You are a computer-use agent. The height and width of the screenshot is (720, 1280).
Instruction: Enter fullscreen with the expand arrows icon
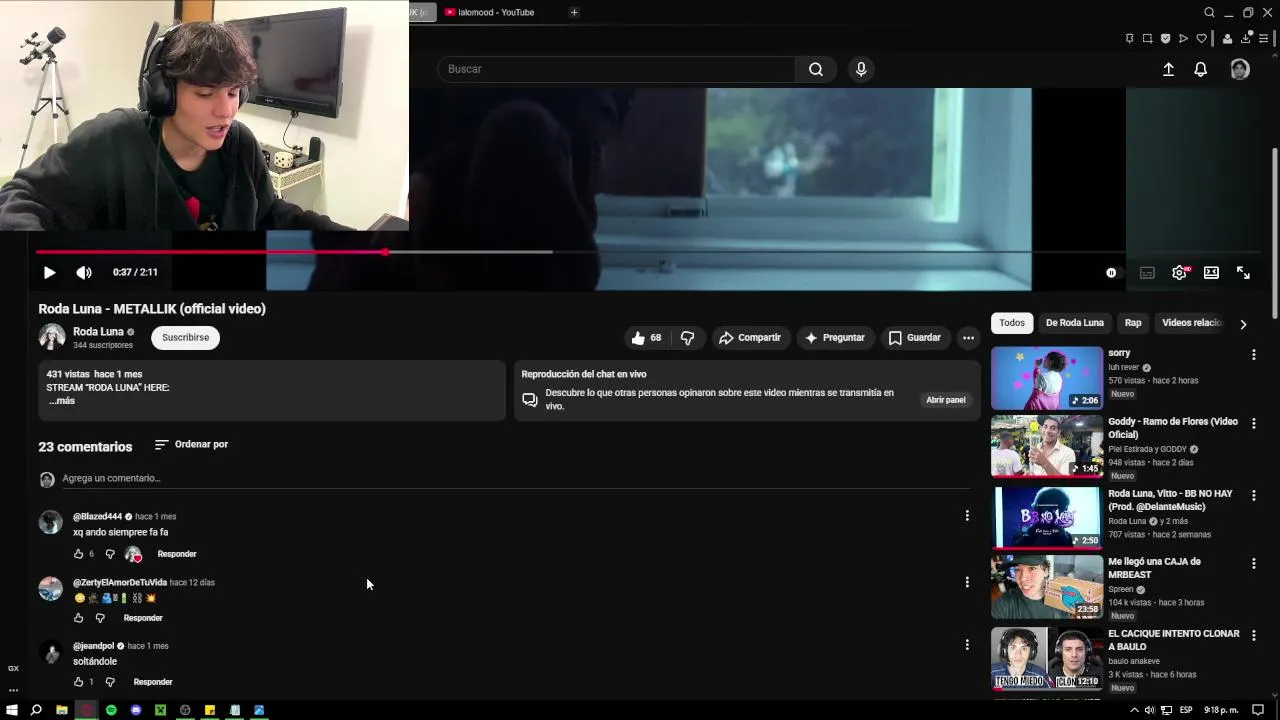coord(1243,272)
